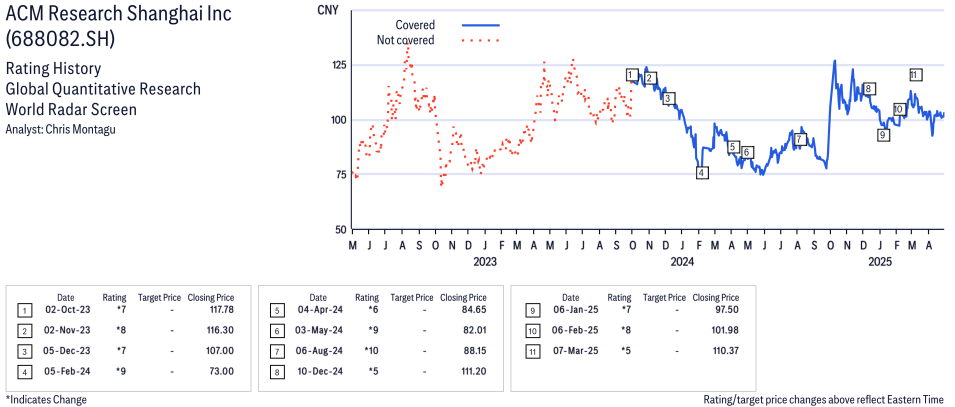This screenshot has height=407, width=955.
Task: Click the closing price 73.00
Action: 223,370
